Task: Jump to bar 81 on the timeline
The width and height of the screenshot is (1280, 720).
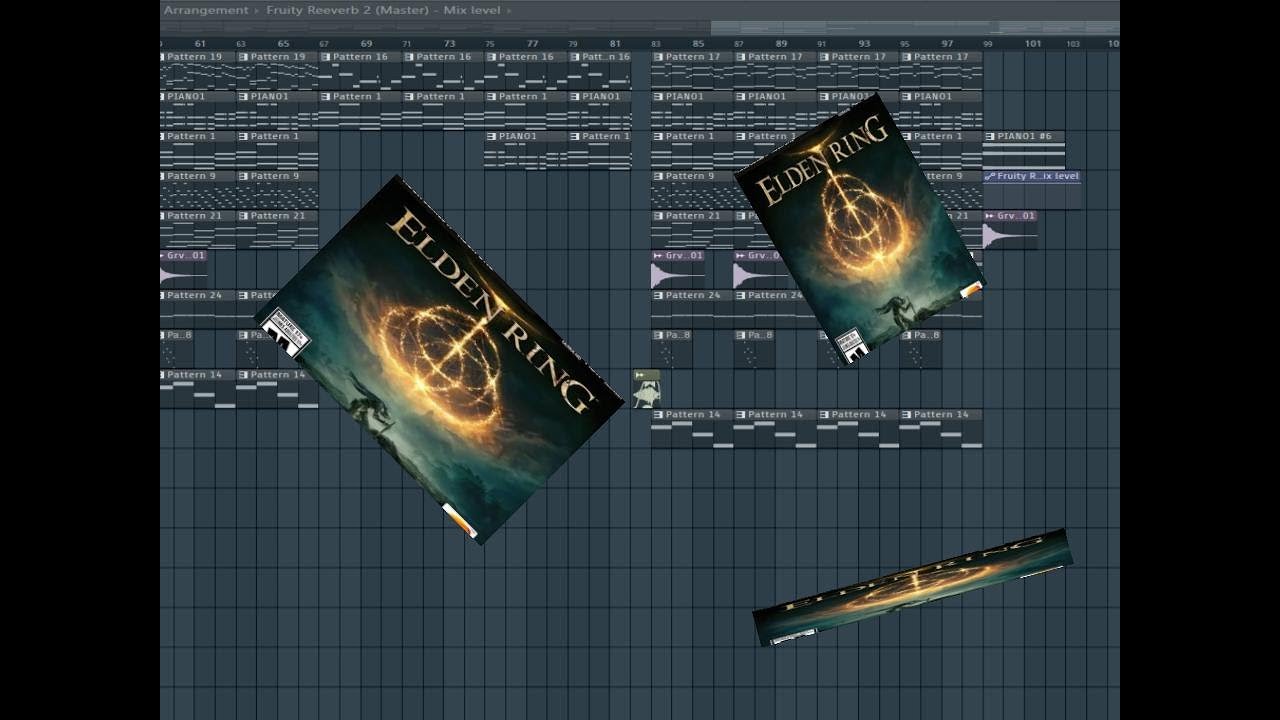Action: click(x=615, y=44)
